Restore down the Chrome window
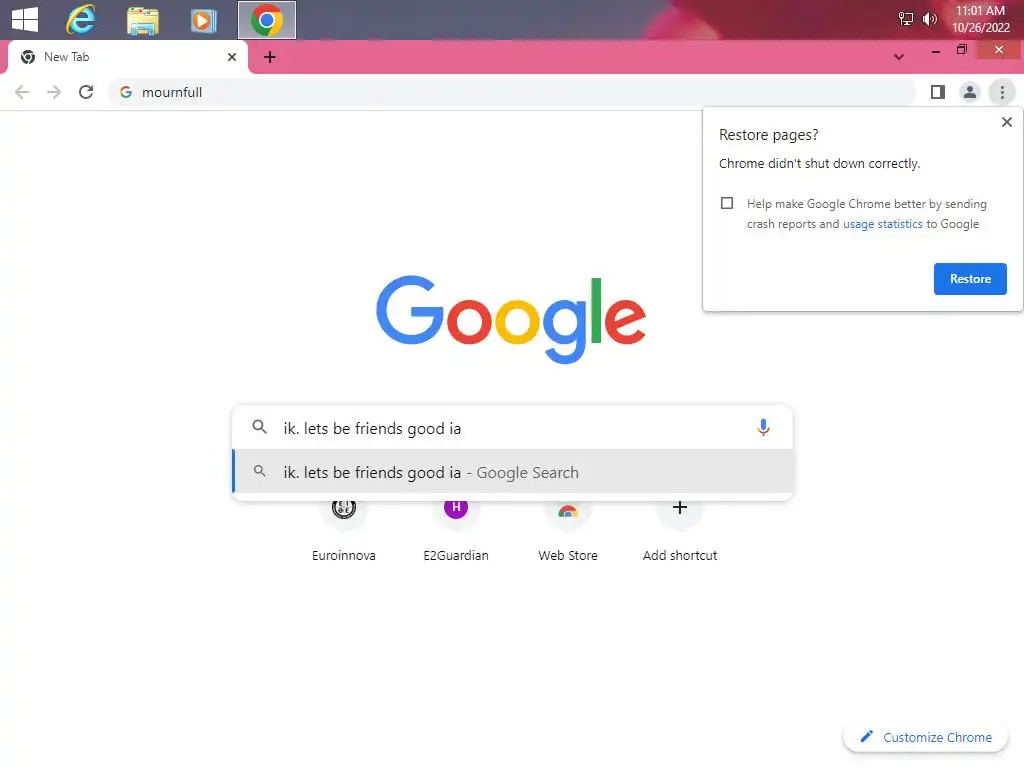1024x768 pixels. point(962,50)
